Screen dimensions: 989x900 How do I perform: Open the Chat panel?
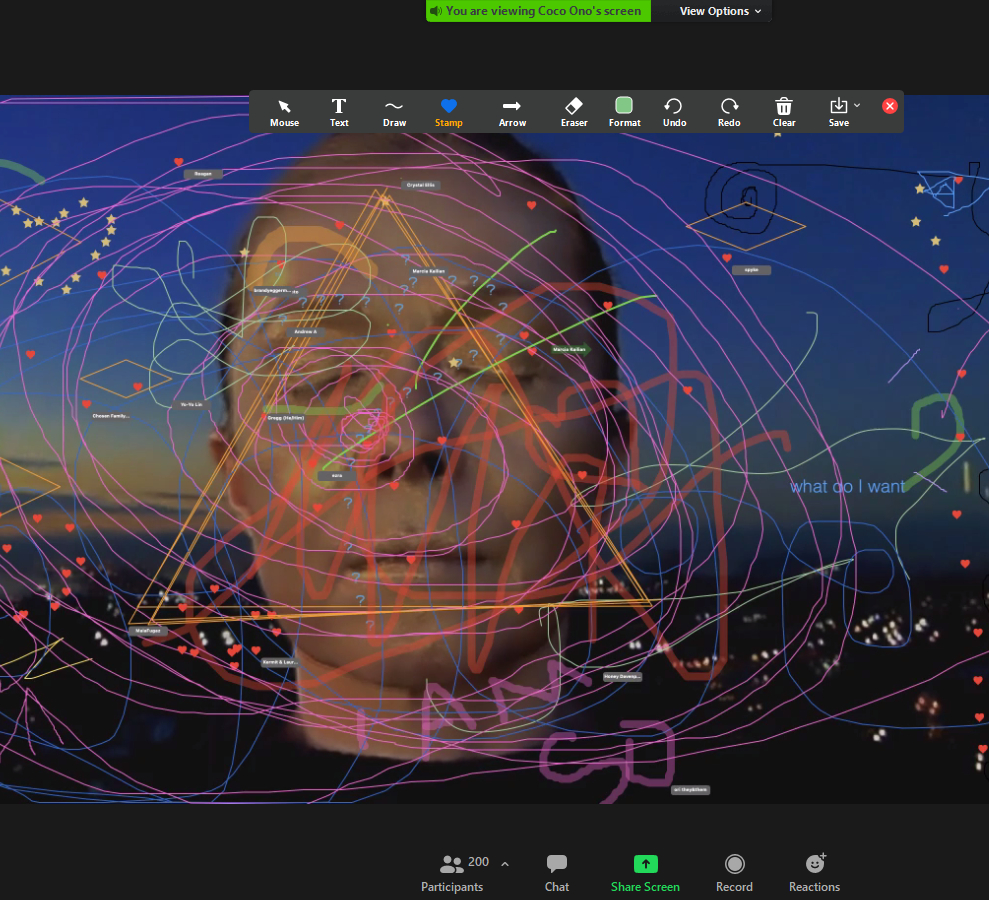click(x=557, y=871)
